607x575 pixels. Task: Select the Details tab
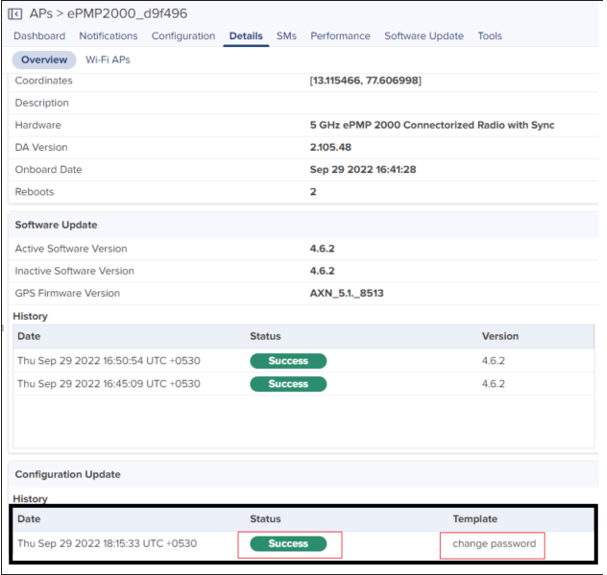(245, 36)
